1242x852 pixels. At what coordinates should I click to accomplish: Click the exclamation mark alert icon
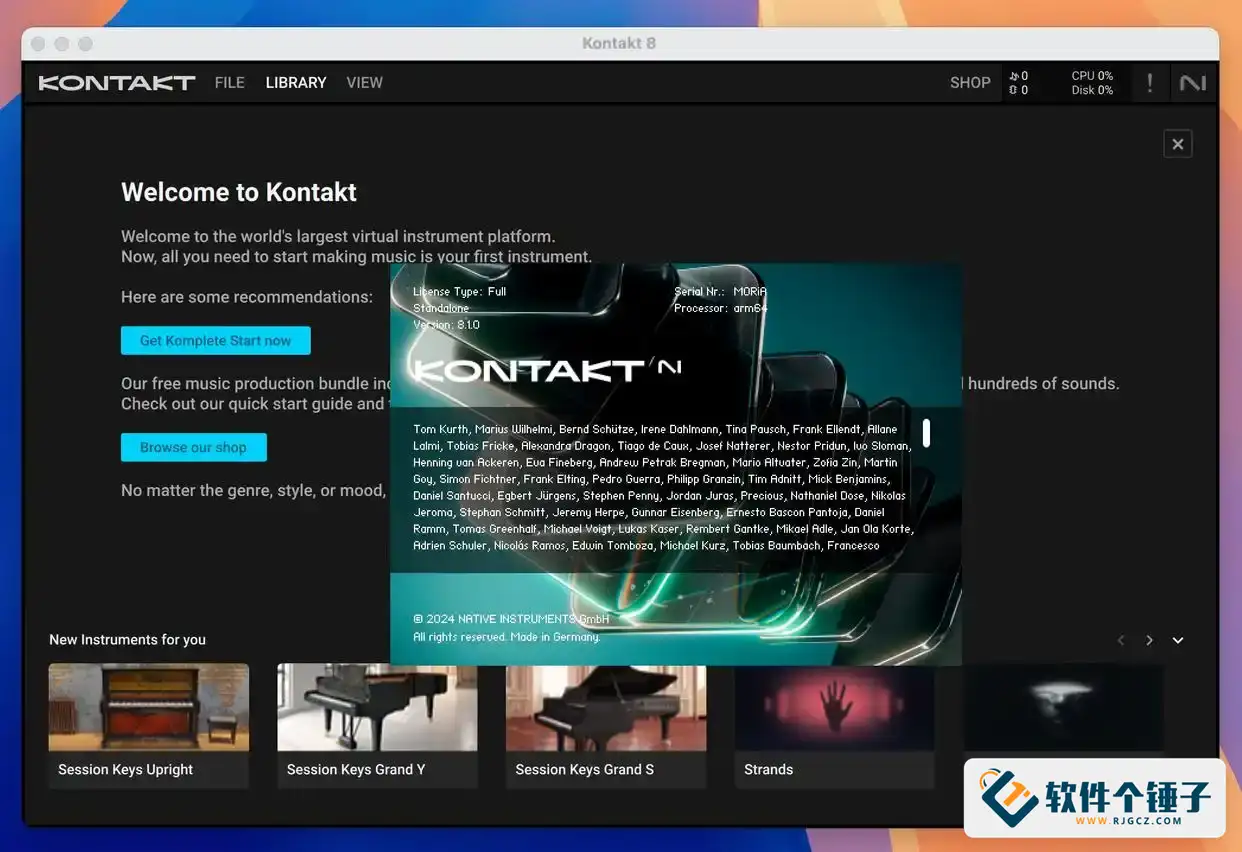(x=1150, y=83)
